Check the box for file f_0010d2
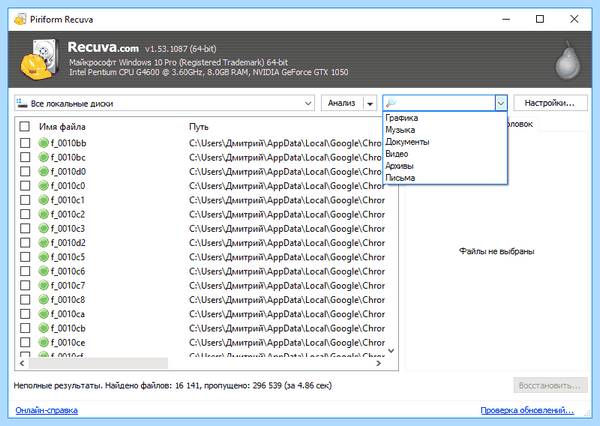Viewport: 600px width, 426px height. coord(25,243)
